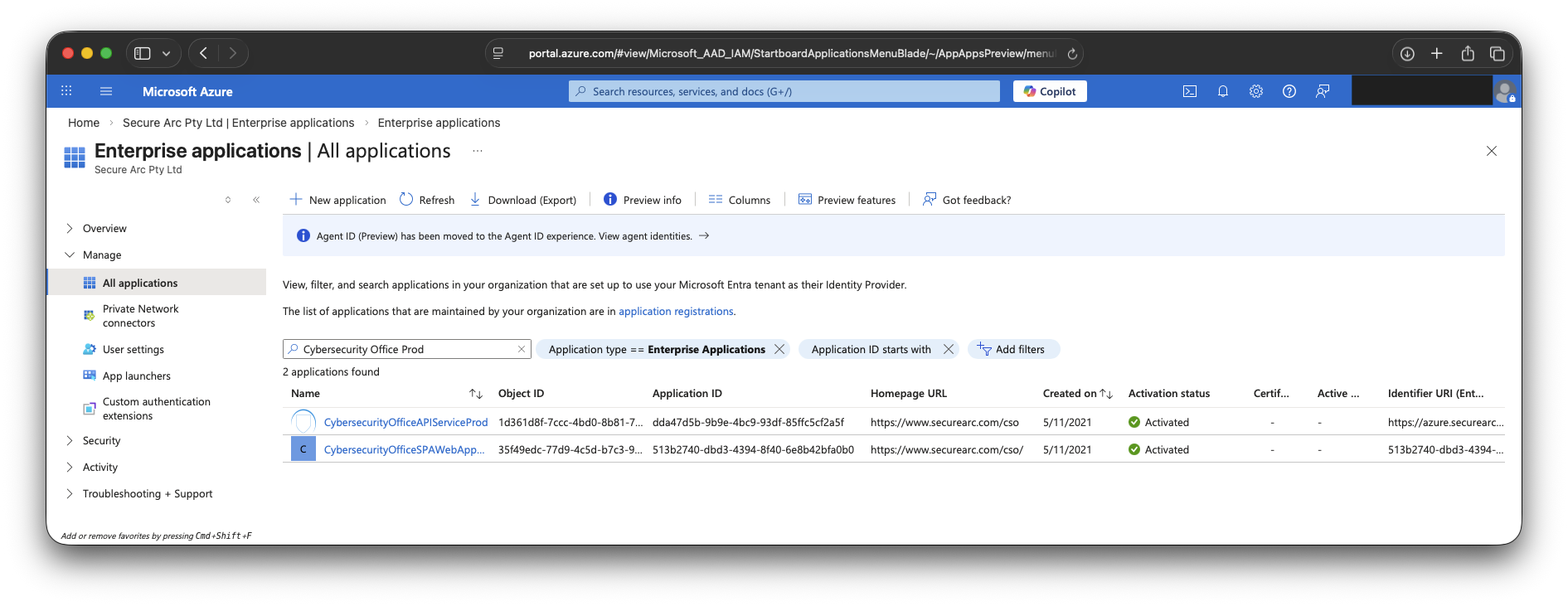Collapse the Manage section
The height and width of the screenshot is (606, 1568).
click(x=70, y=255)
